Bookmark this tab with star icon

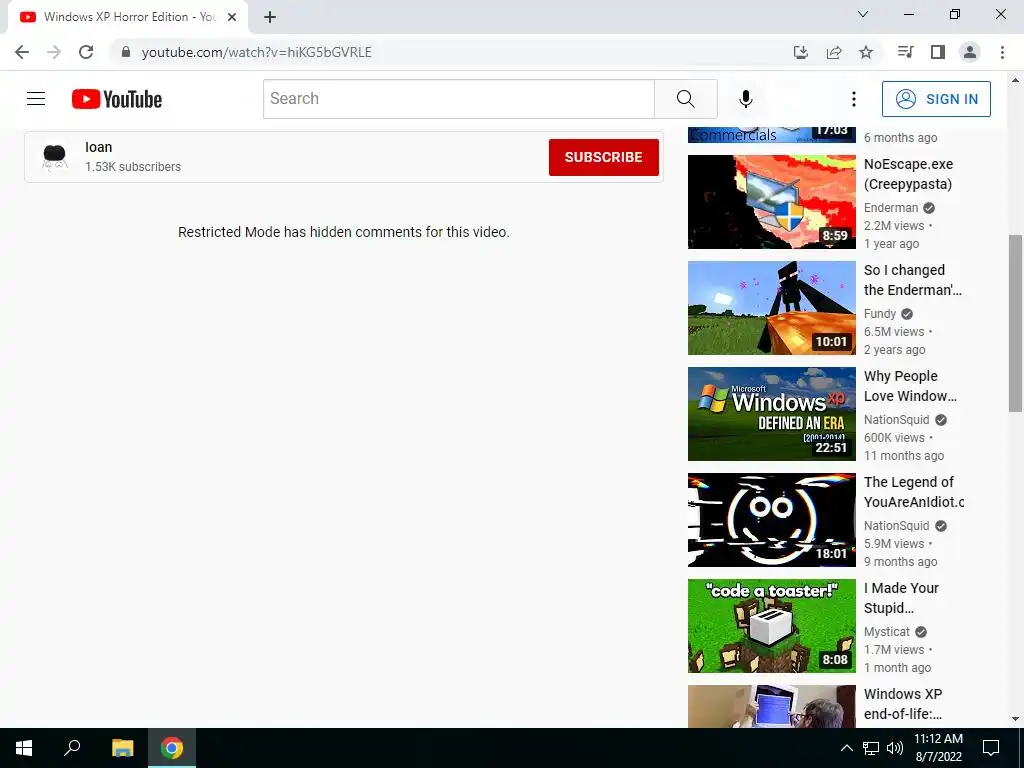[x=866, y=52]
